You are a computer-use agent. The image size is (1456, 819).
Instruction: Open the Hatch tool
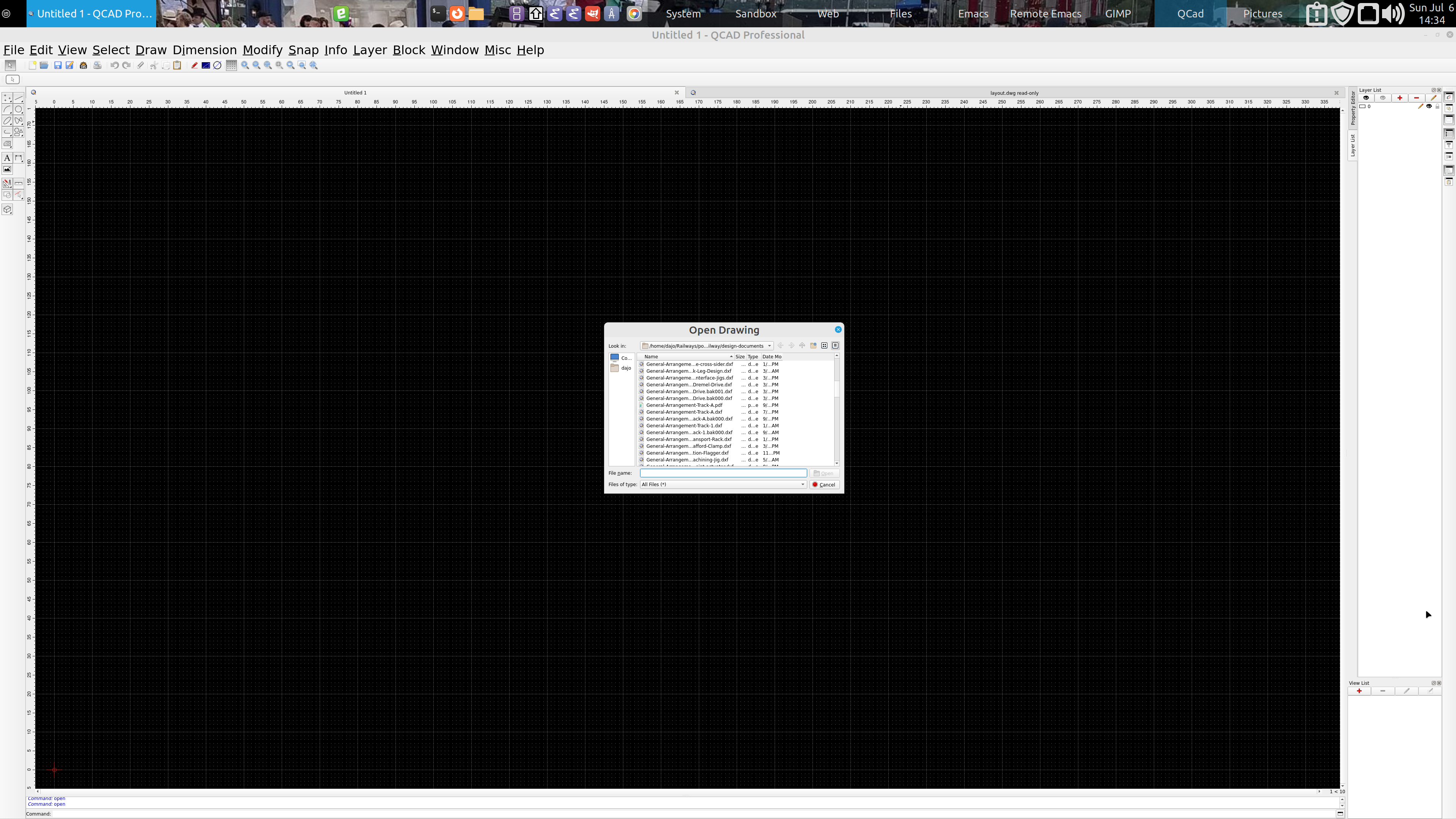click(7, 143)
